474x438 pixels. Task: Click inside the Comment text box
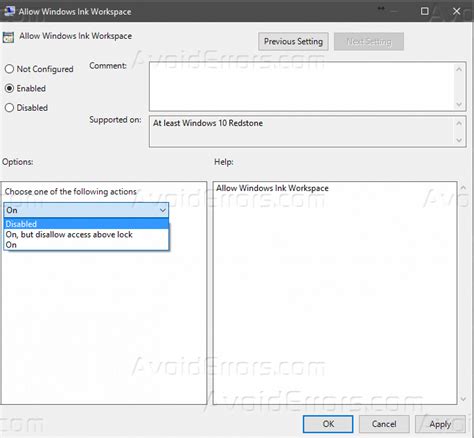point(302,86)
